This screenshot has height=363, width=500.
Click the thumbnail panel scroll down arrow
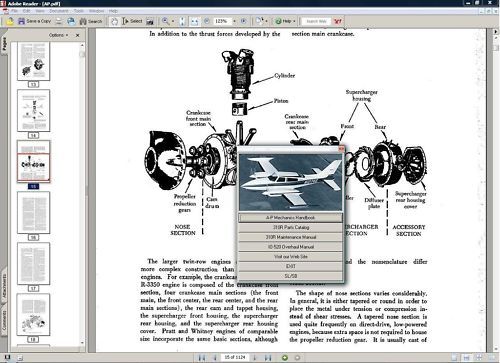(82, 342)
